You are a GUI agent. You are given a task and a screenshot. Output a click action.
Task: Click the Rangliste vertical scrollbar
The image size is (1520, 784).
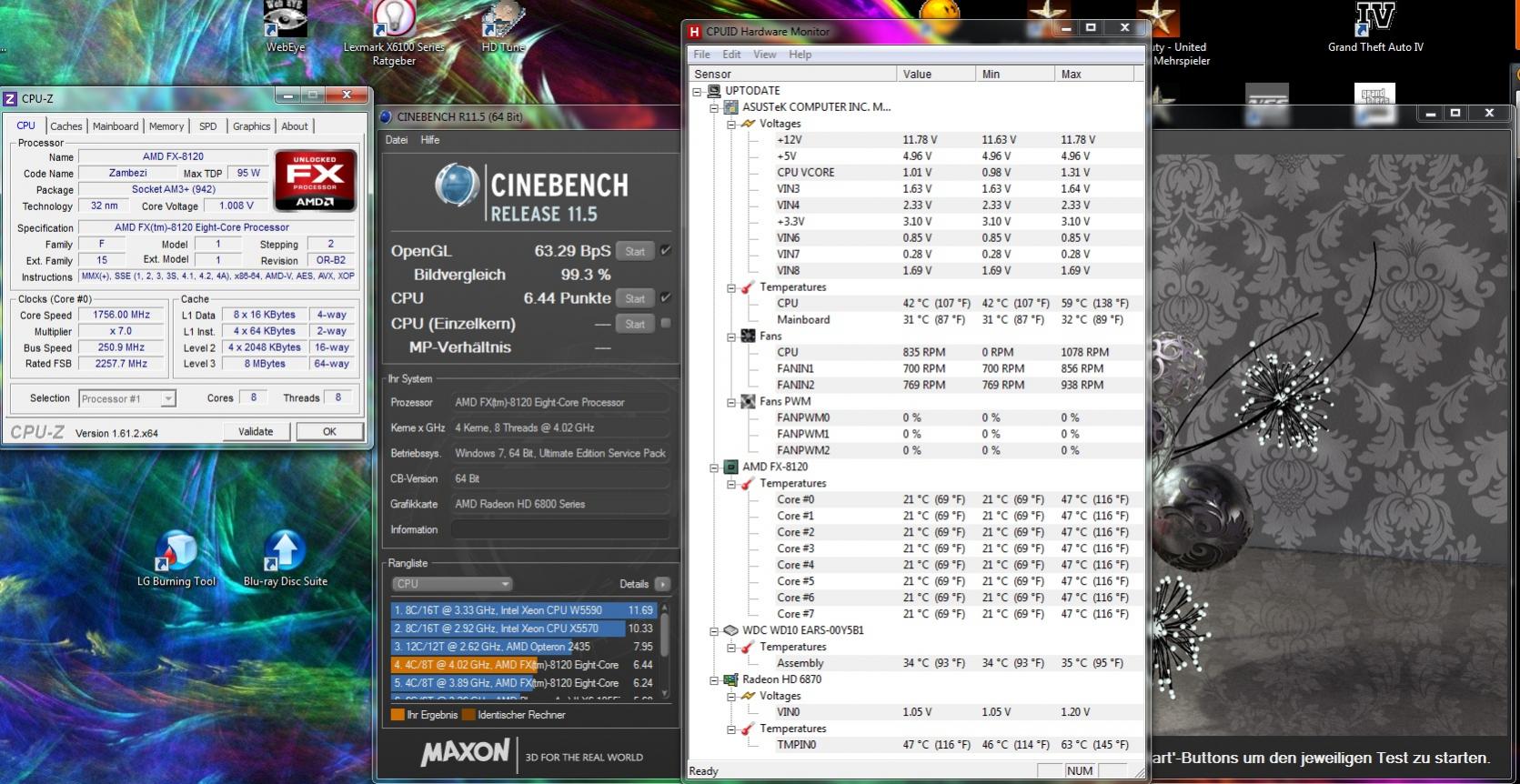point(665,650)
